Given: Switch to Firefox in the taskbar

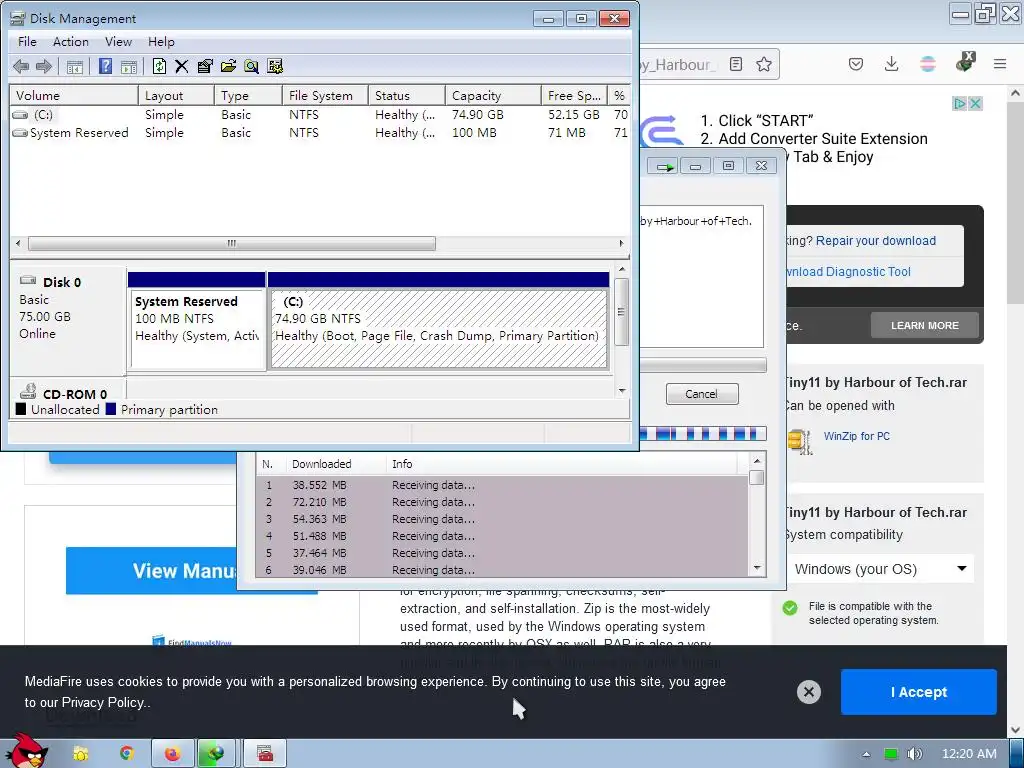Looking at the screenshot, I should pos(172,754).
